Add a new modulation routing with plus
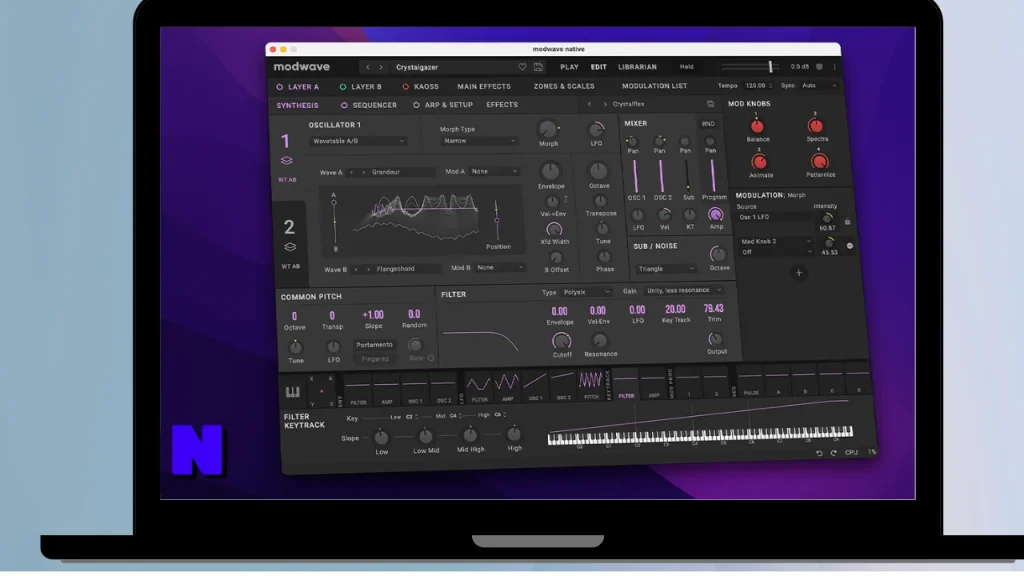The height and width of the screenshot is (576, 1024). click(799, 273)
